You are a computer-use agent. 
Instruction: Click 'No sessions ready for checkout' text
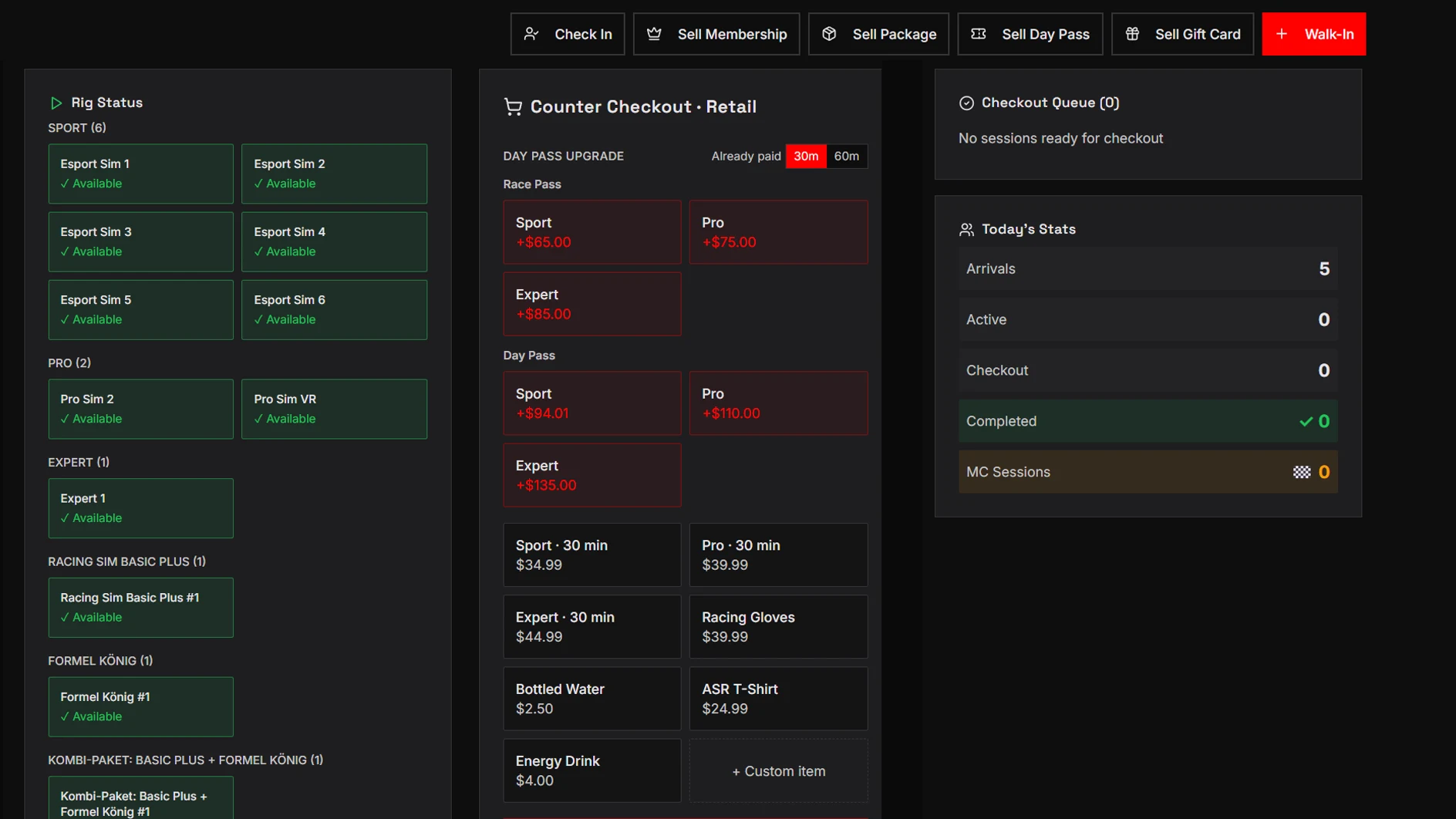pos(1060,139)
